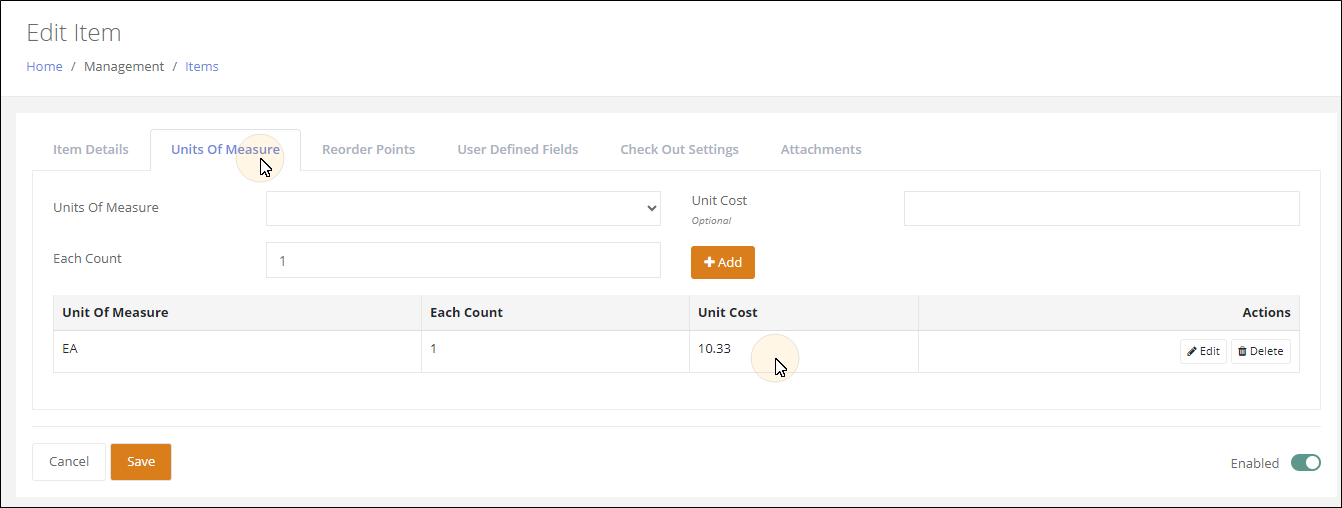This screenshot has height=508, width=1342.
Task: Click the Management breadcrumb text
Action: coord(124,66)
